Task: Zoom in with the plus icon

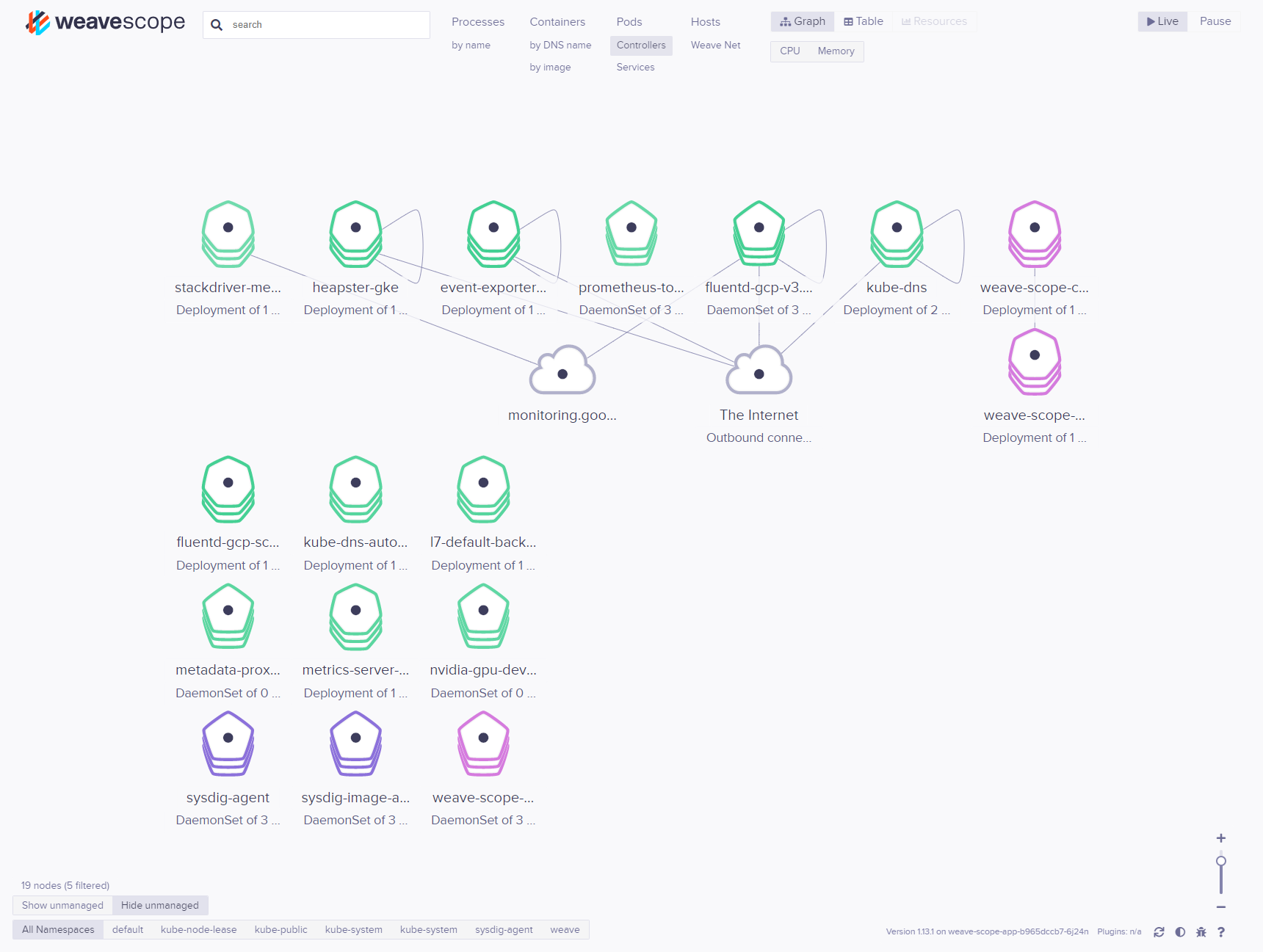Action: click(x=1220, y=838)
